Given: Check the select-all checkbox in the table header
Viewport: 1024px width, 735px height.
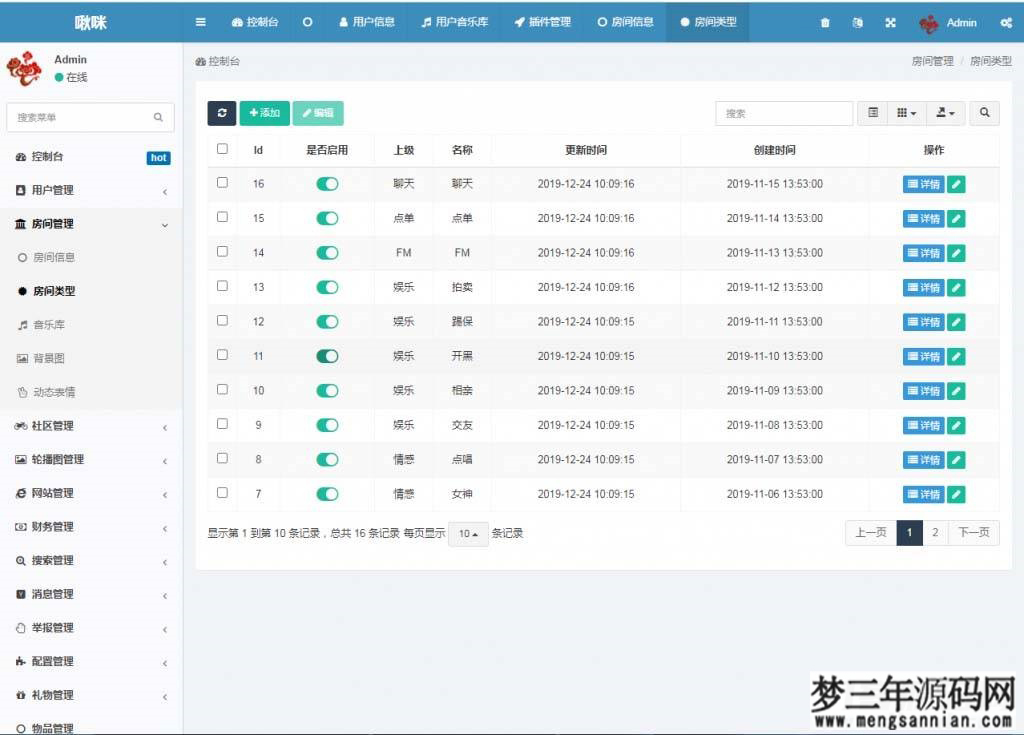Looking at the screenshot, I should point(222,148).
